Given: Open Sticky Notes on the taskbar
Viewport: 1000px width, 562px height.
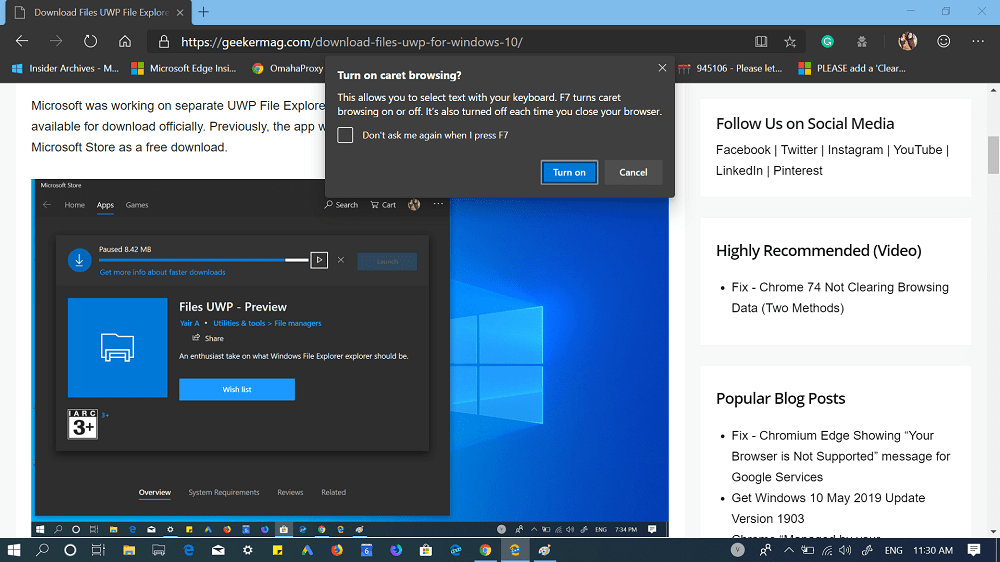Looking at the screenshot, I should [x=277, y=550].
